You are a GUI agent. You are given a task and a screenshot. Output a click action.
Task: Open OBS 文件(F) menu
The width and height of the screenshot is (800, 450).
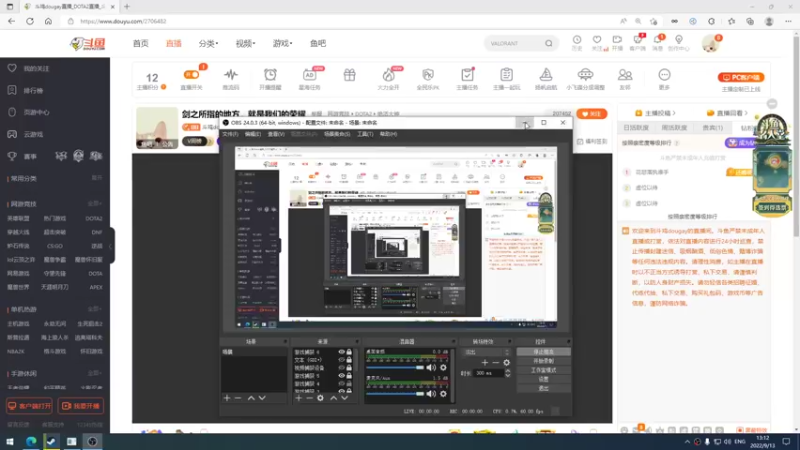click(x=230, y=134)
